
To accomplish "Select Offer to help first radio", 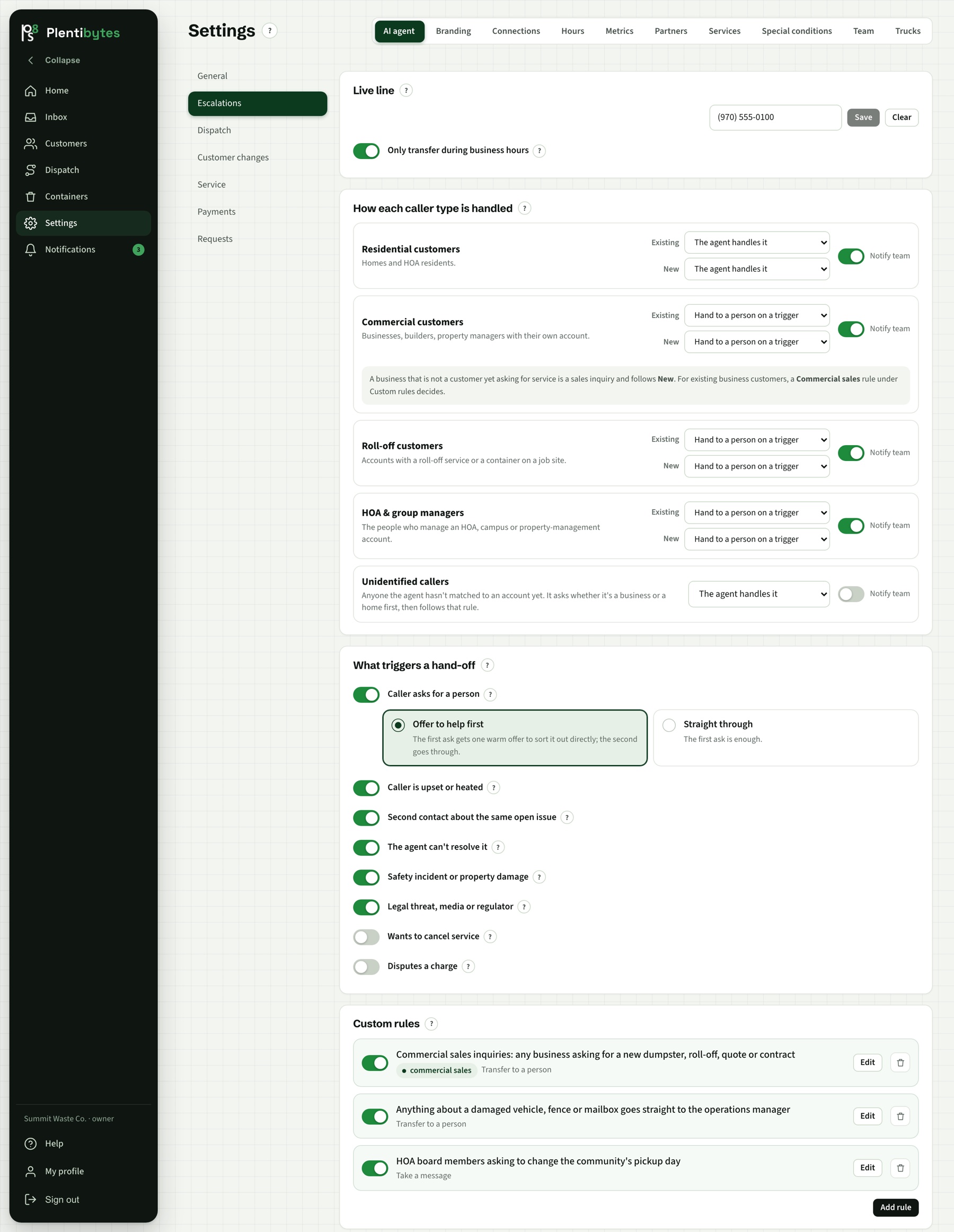I will (399, 725).
